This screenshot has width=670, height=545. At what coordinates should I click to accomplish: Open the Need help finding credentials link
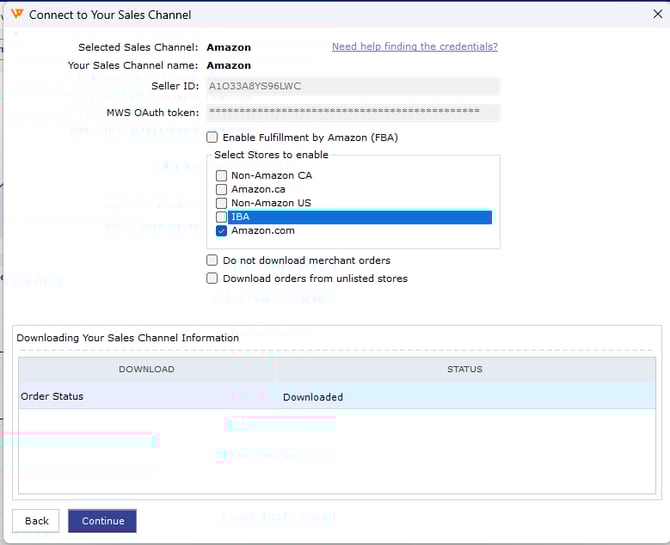coord(414,47)
